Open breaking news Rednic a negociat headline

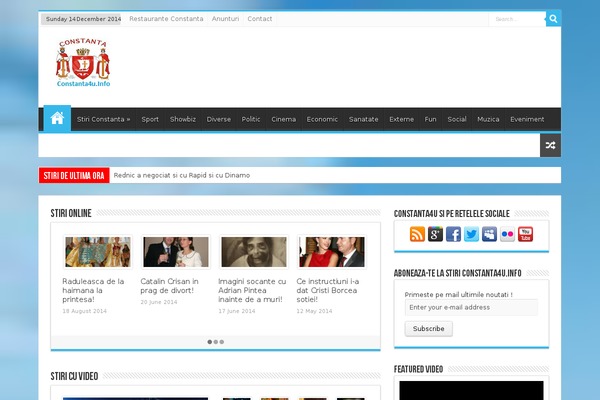click(182, 175)
